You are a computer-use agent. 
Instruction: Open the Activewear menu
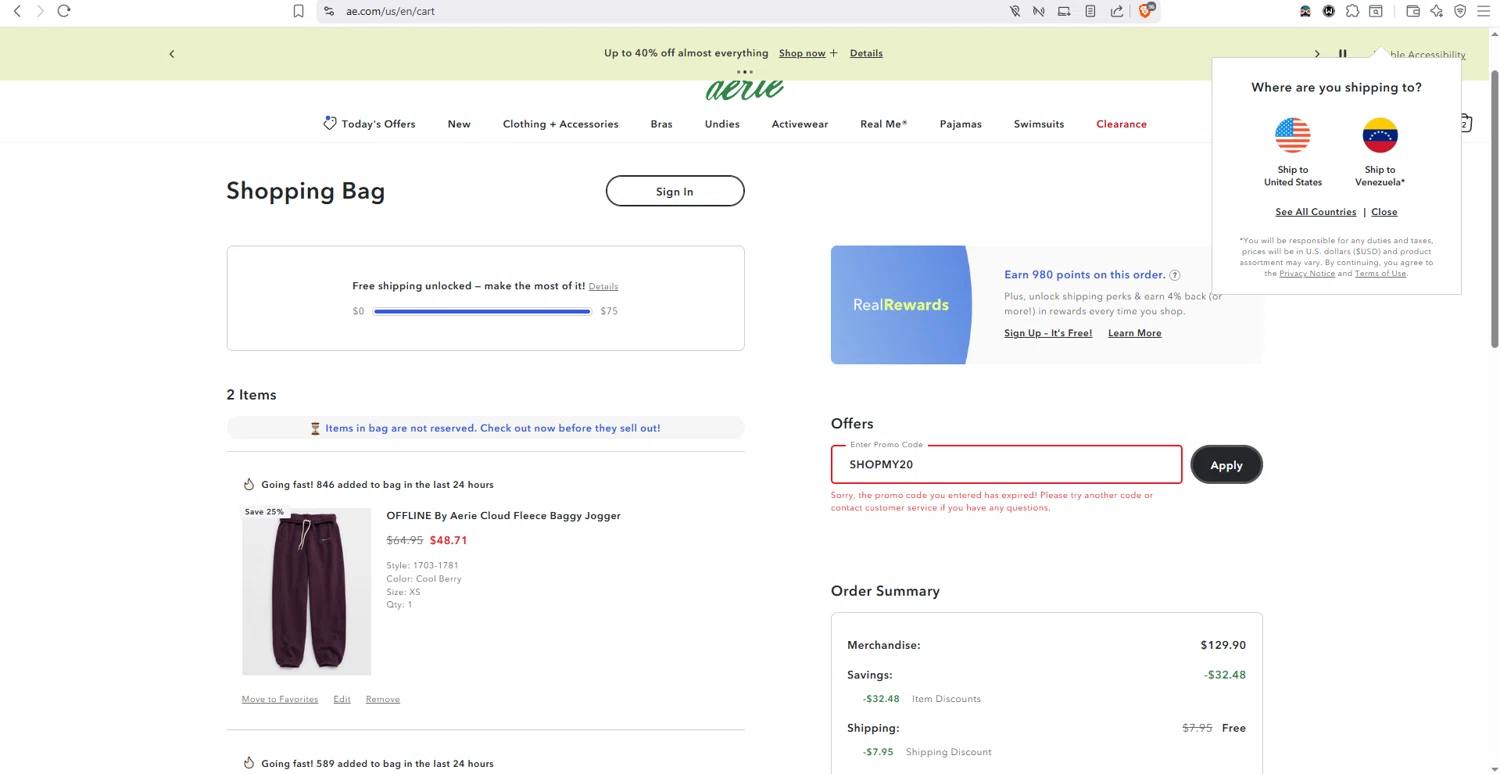(800, 124)
